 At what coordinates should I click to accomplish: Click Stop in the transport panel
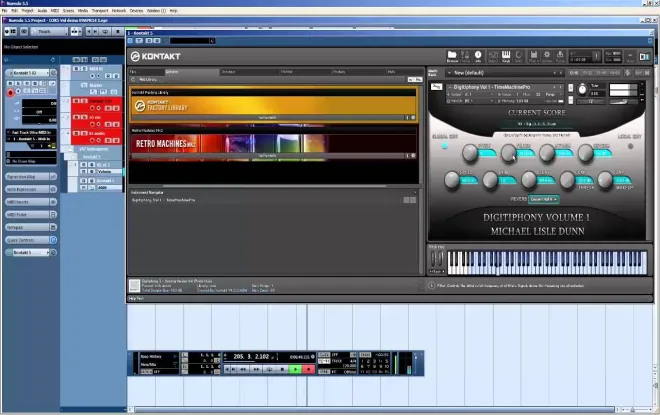click(282, 369)
